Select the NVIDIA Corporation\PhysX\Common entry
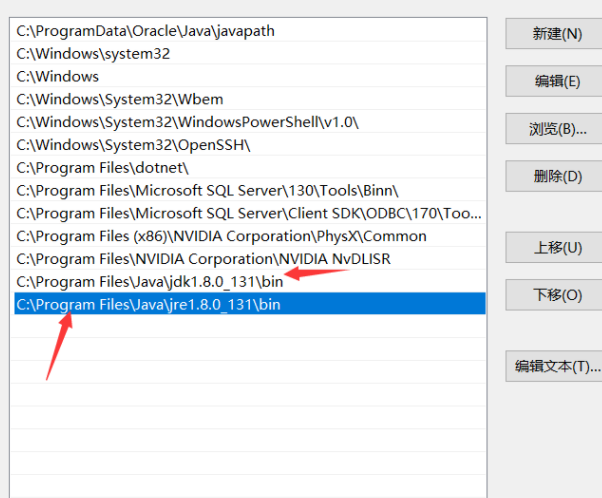 pos(250,236)
